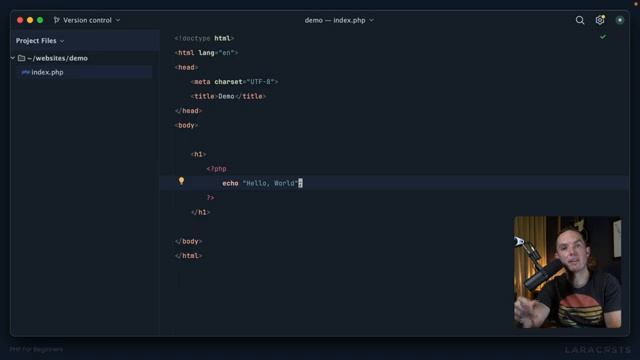Open the IDE settings gear icon

(600, 20)
